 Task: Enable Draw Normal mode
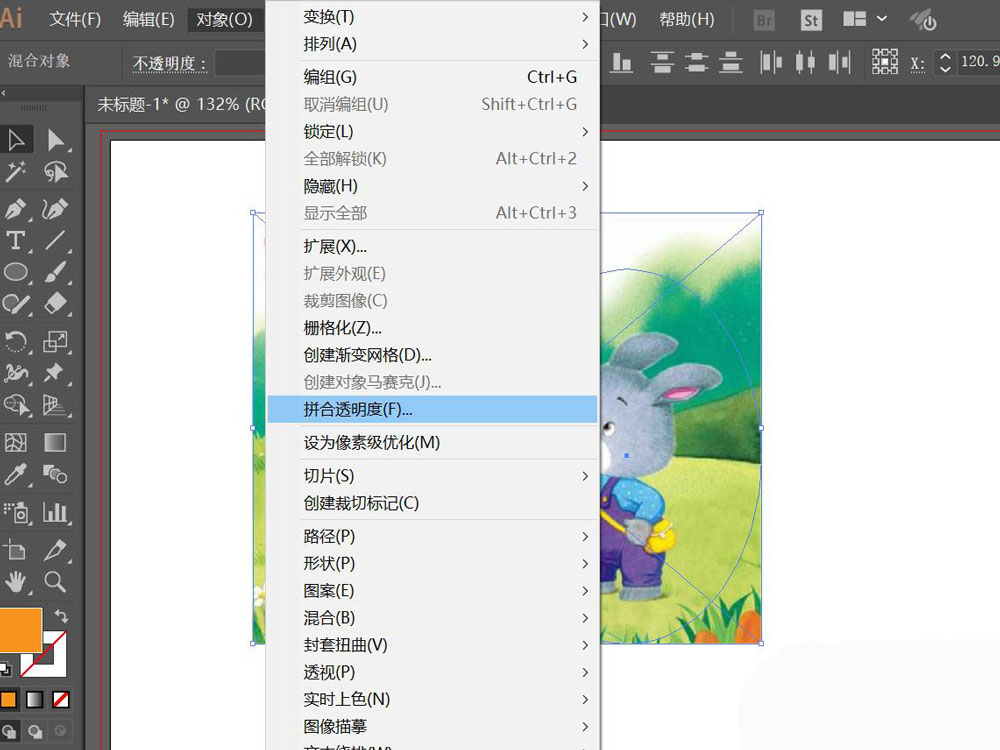8,731
